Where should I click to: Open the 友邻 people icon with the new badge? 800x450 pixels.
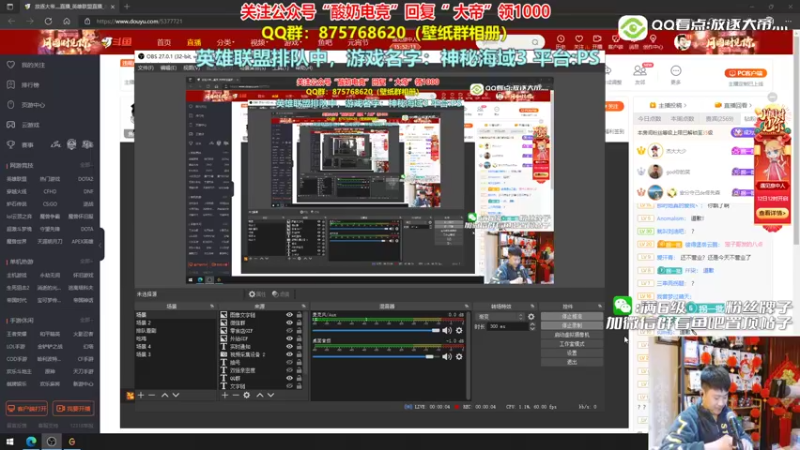coord(640,70)
